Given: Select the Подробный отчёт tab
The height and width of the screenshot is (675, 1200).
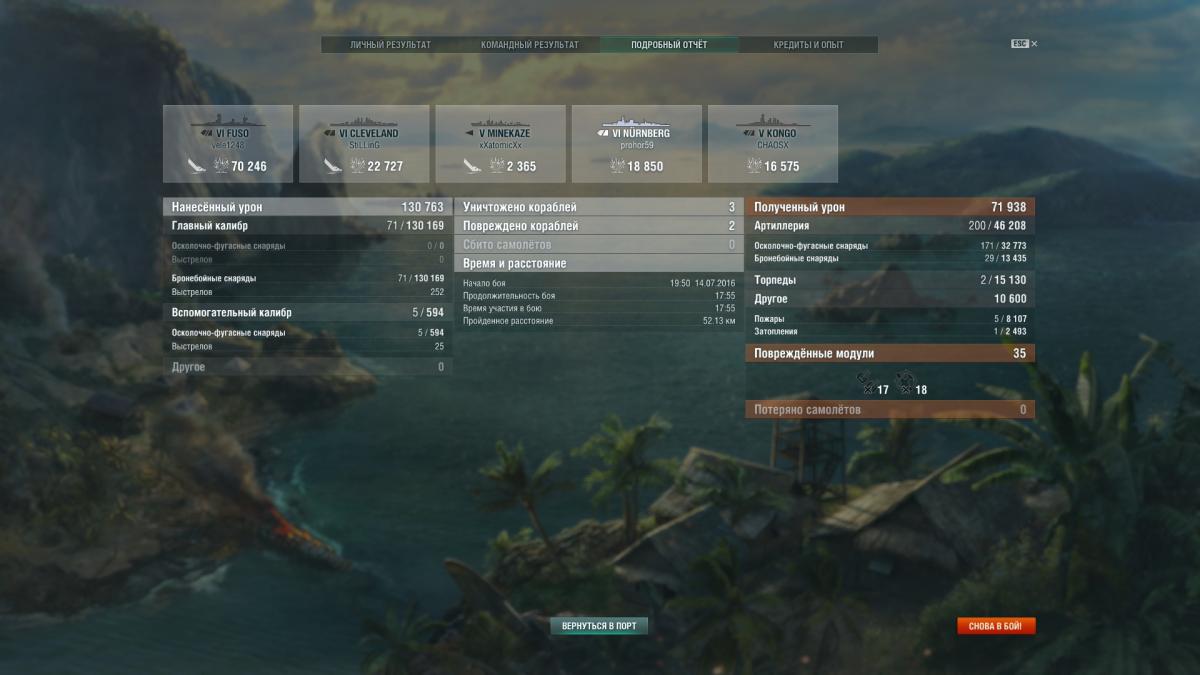Looking at the screenshot, I should [669, 45].
